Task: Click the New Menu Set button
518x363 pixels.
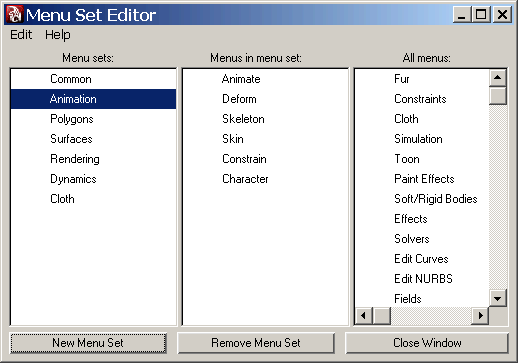Action: (88, 343)
